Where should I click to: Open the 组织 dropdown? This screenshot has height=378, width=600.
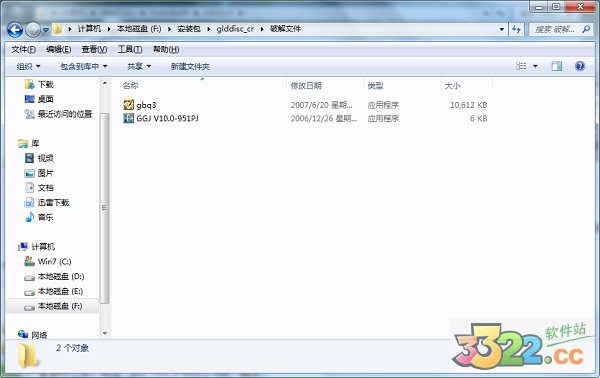coord(28,67)
